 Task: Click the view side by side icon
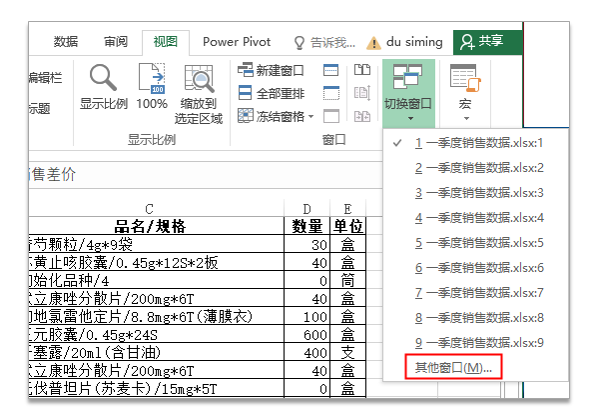click(x=362, y=70)
